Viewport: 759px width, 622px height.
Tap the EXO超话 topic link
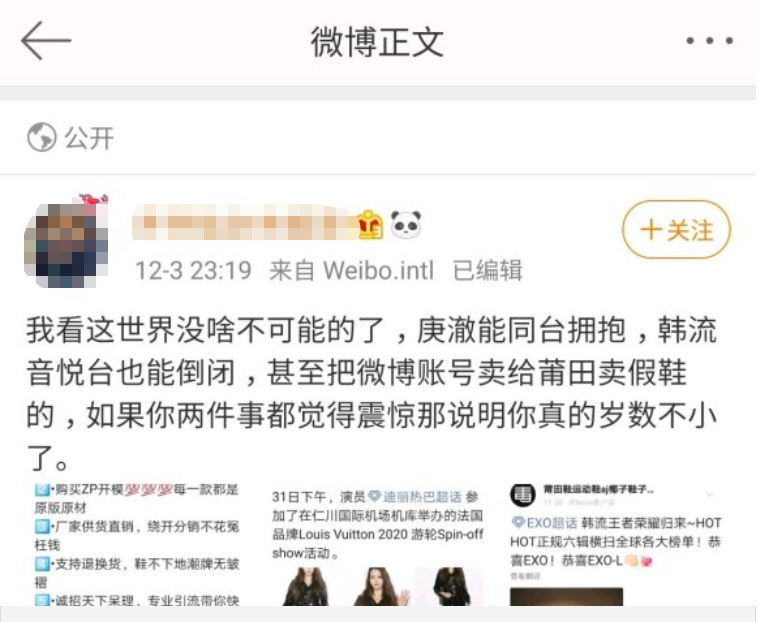pyautogui.click(x=544, y=523)
